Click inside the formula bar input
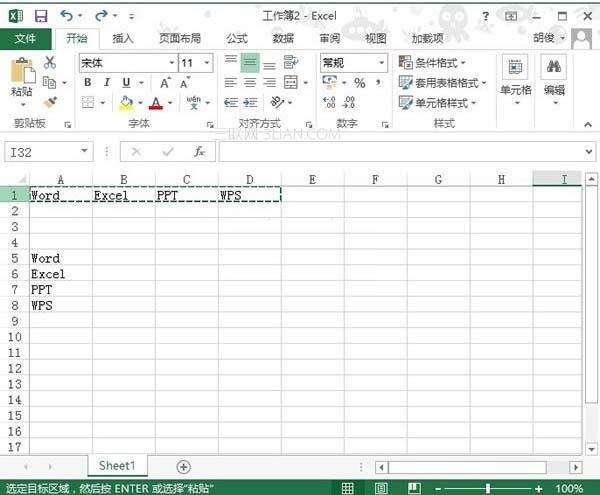Screen dimensions: 600x495 coord(400,152)
